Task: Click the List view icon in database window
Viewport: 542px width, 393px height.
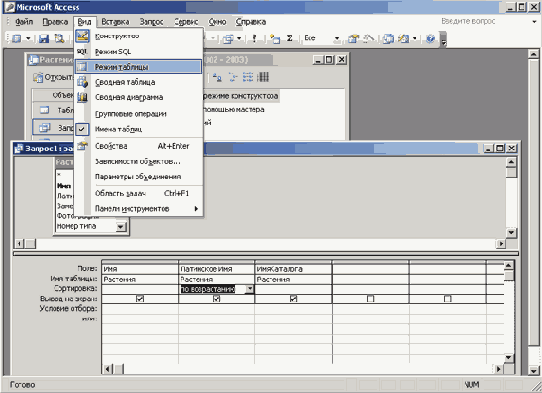Action: click(x=248, y=77)
